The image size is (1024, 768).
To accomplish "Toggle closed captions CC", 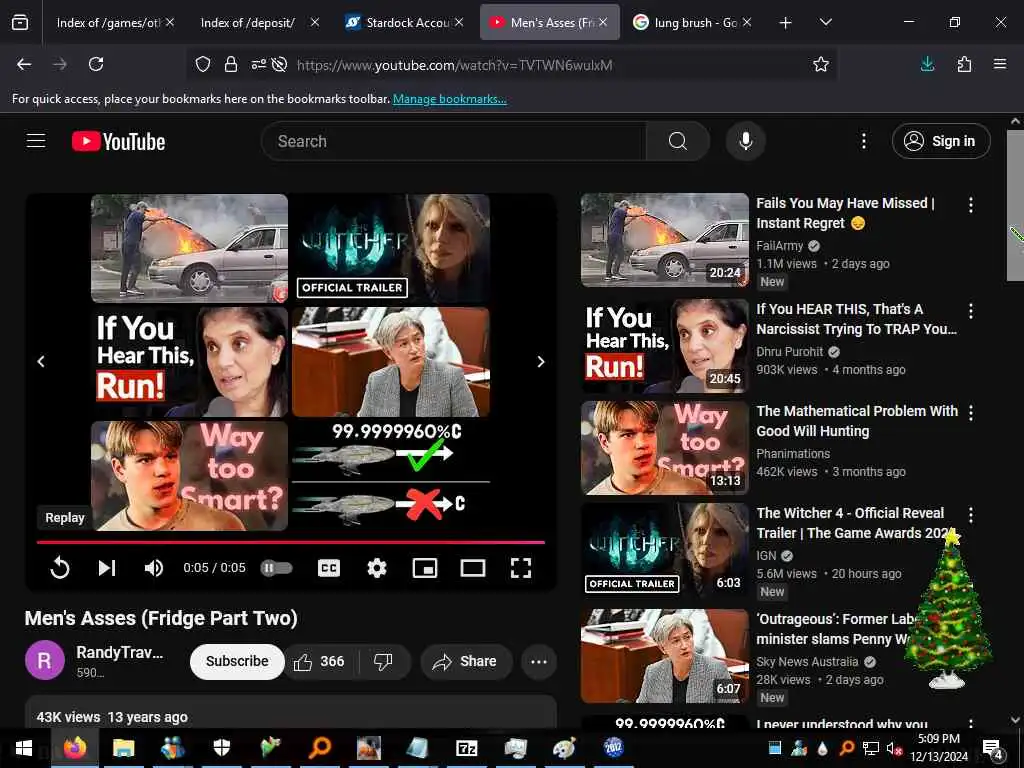I will (328, 568).
